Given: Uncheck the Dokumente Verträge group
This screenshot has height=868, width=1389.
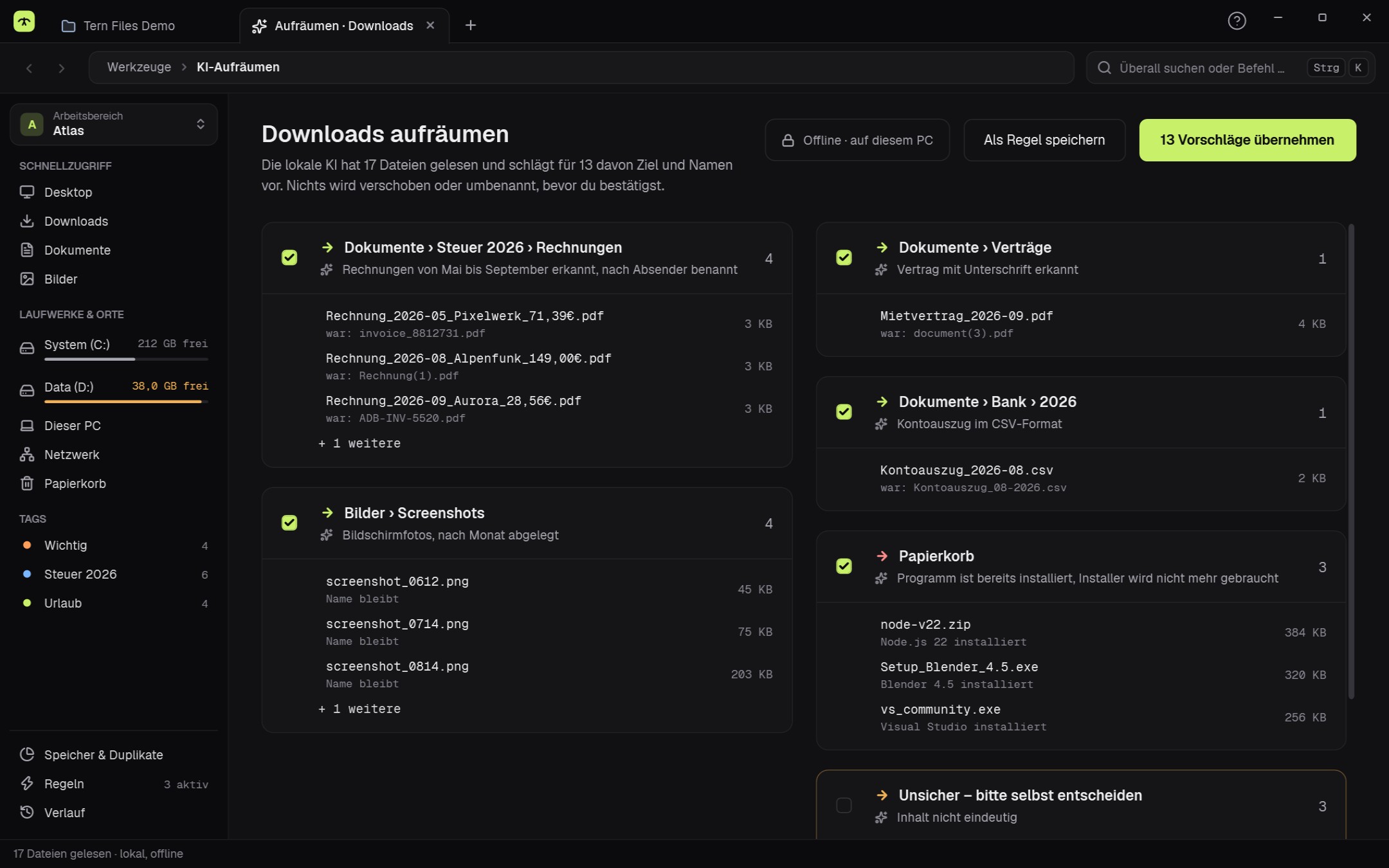Looking at the screenshot, I should pyautogui.click(x=844, y=258).
